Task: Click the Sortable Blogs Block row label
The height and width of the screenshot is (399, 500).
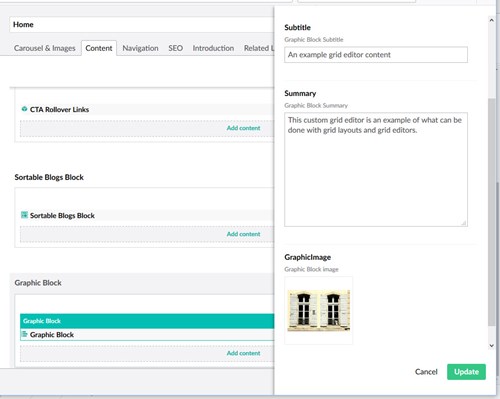Action: 62,216
